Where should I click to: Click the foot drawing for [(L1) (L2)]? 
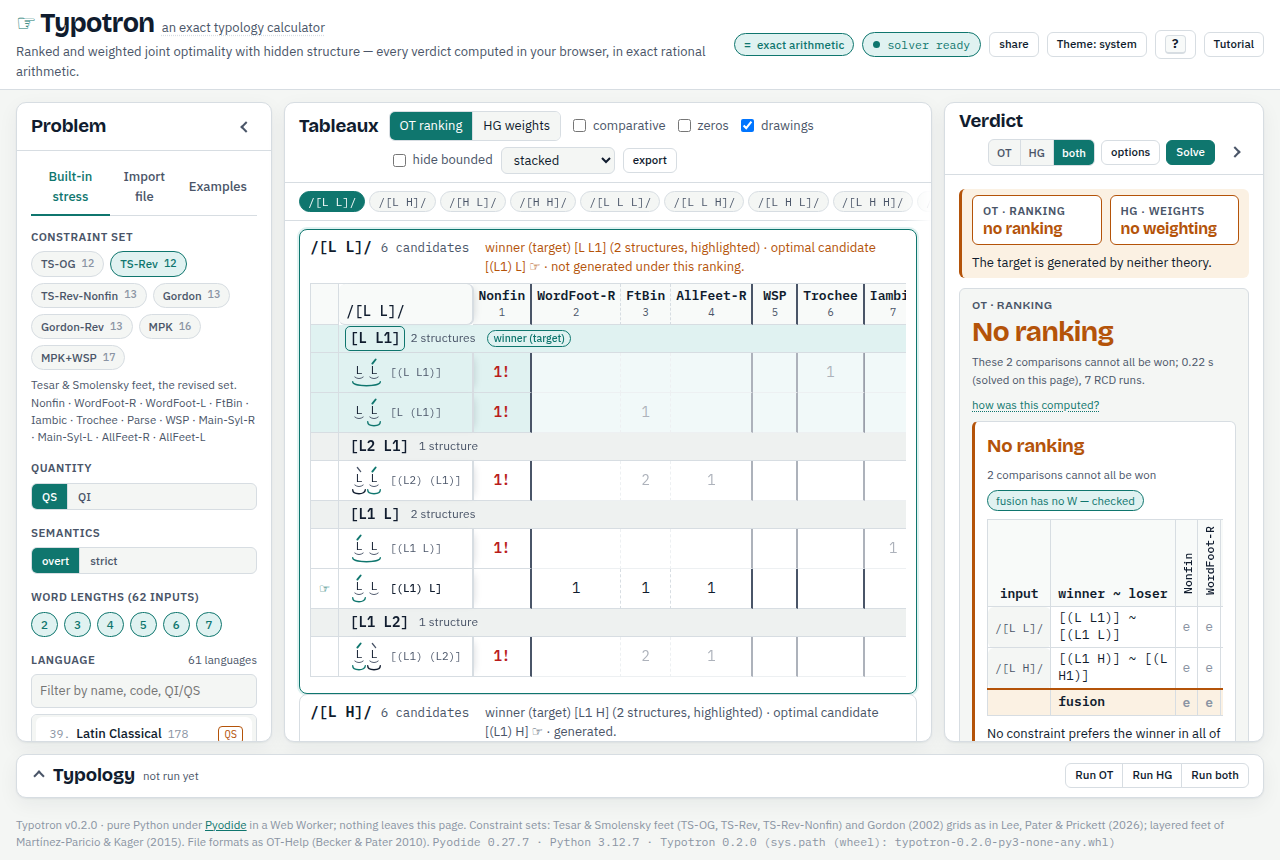[x=367, y=656]
